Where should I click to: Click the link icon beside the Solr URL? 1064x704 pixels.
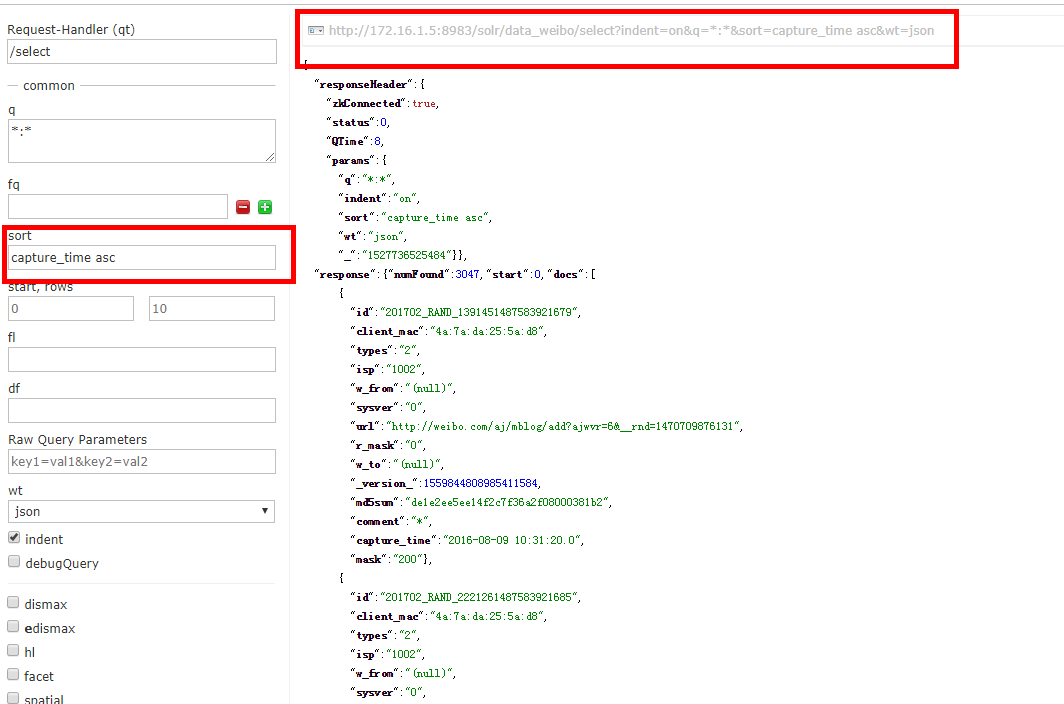click(315, 31)
